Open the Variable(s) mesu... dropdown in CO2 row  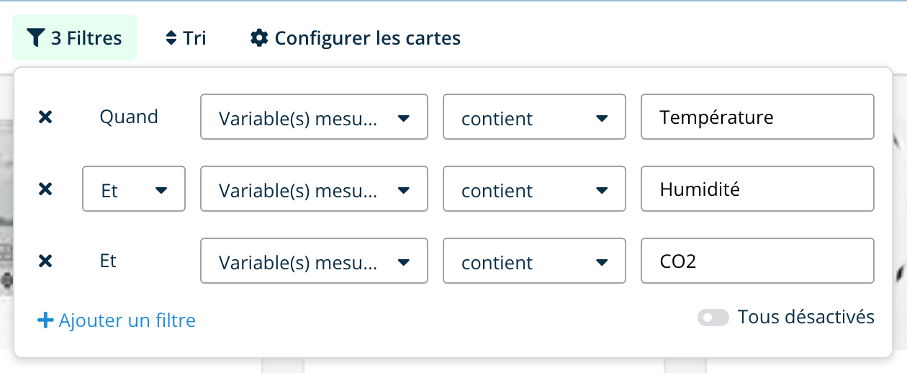pyautogui.click(x=314, y=261)
